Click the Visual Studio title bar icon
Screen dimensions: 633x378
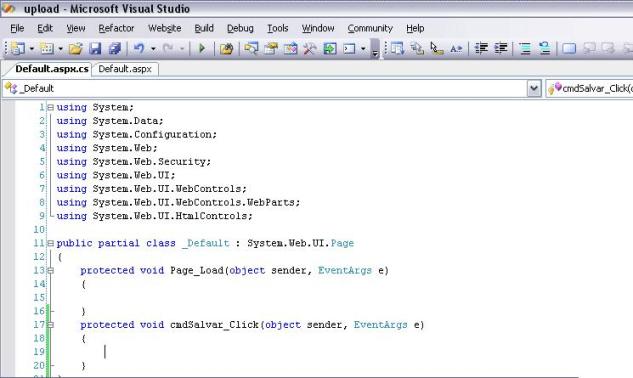pyautogui.click(x=8, y=8)
